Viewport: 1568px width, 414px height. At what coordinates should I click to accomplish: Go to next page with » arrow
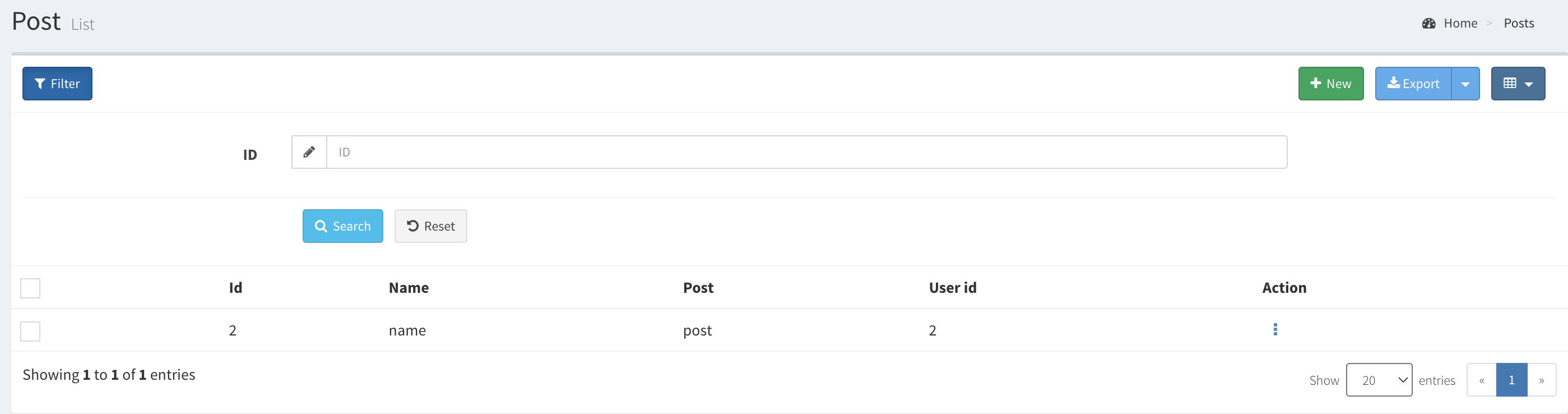(1541, 380)
